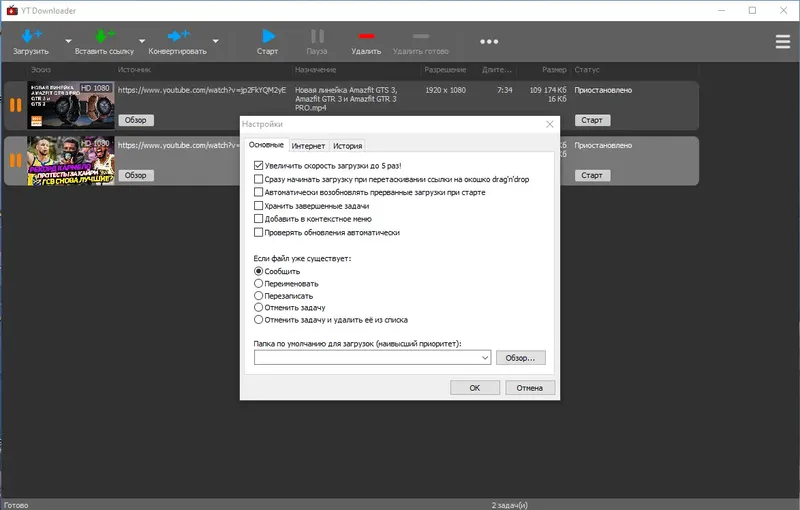Enable Автоматически возобновлять прерванные загрузки
The image size is (800, 510).
pos(258,192)
